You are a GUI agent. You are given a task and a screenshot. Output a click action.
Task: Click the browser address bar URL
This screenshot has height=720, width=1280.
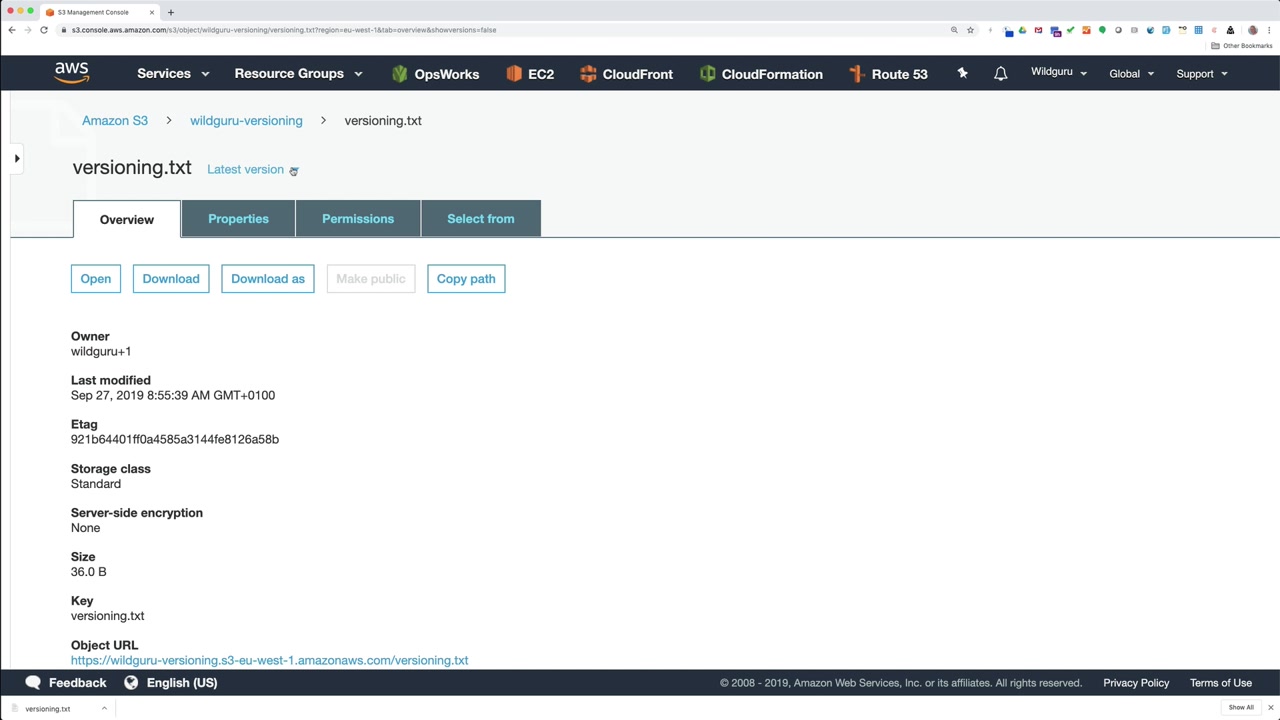tap(284, 30)
